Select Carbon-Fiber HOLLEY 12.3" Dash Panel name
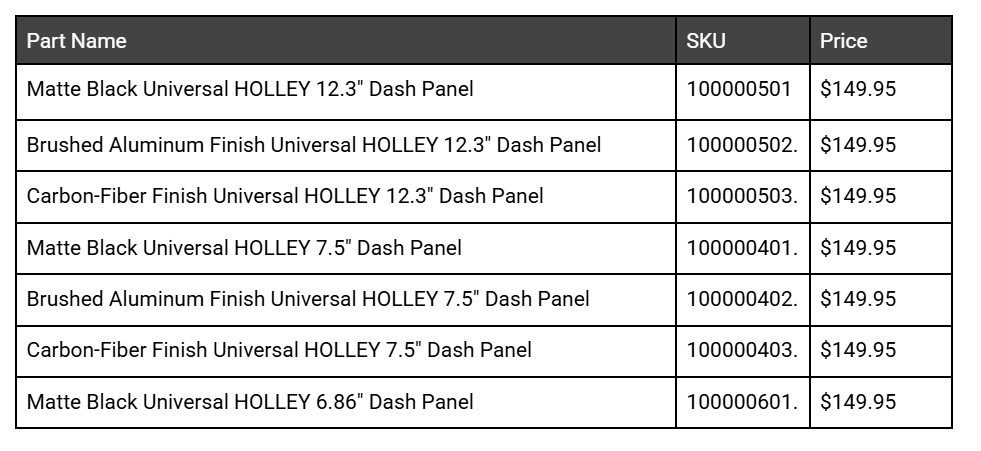The width and height of the screenshot is (981, 451). (x=285, y=196)
